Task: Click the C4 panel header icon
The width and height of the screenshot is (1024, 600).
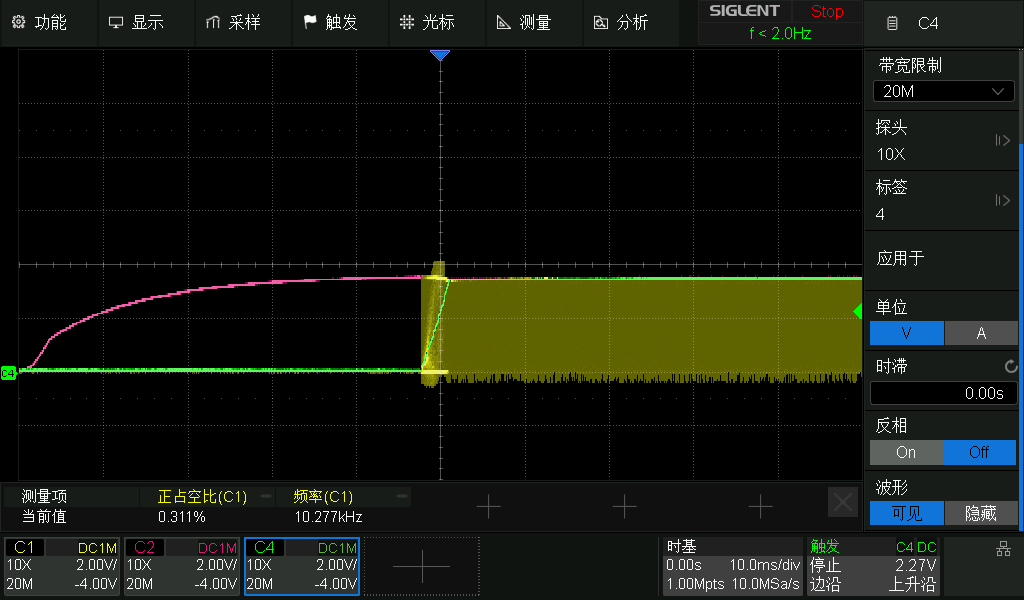Action: (892, 24)
